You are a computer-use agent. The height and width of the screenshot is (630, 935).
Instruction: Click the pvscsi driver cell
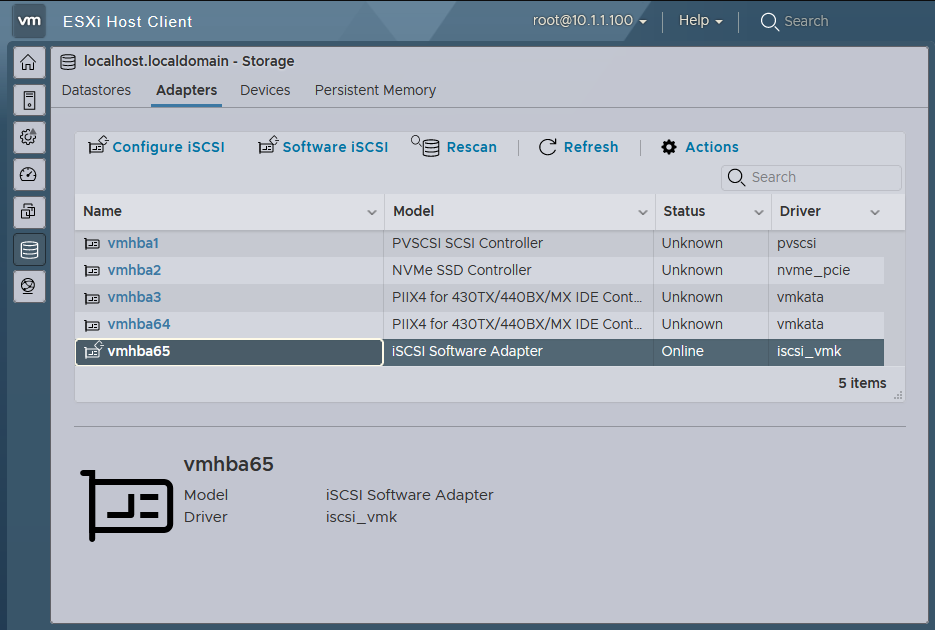(826, 243)
